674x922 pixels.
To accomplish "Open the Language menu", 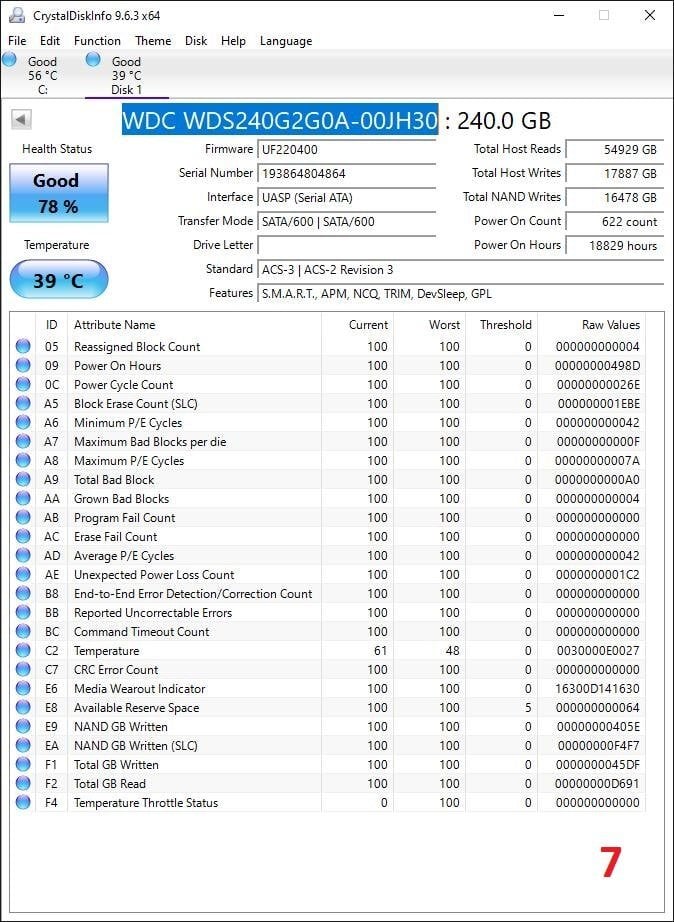I will [x=286, y=41].
